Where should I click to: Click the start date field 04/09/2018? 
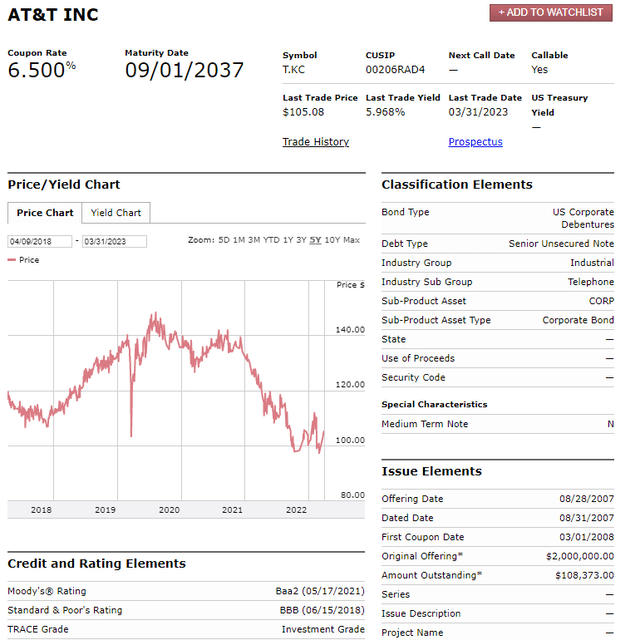(40, 241)
